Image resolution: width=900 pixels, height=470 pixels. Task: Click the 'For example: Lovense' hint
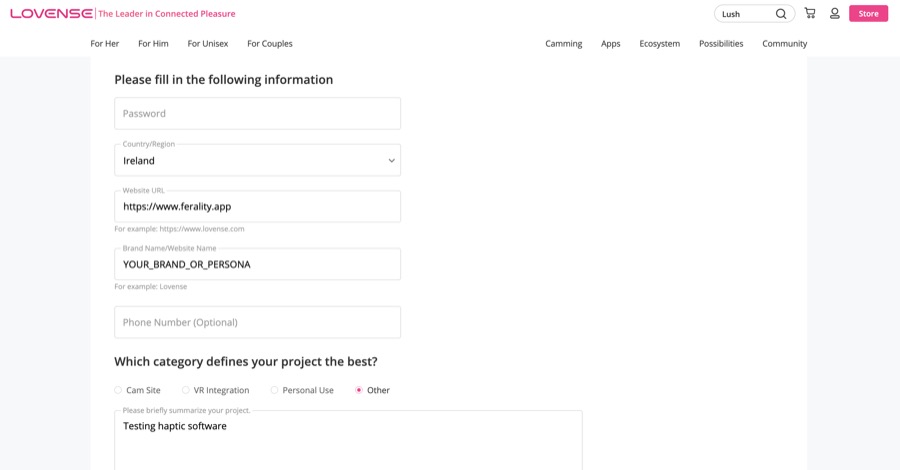pyautogui.click(x=150, y=287)
